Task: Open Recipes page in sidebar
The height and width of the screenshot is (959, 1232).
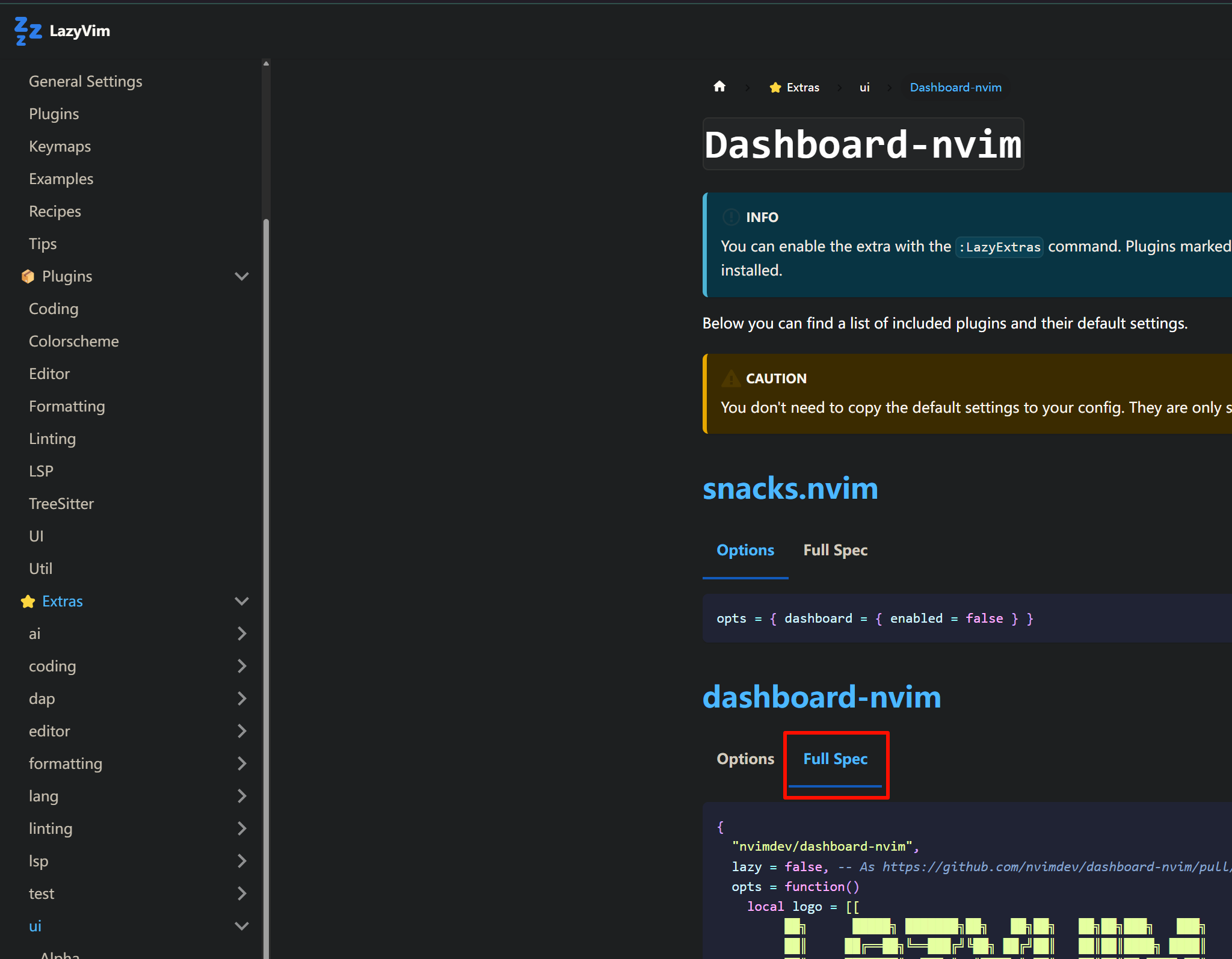Action: pos(55,211)
